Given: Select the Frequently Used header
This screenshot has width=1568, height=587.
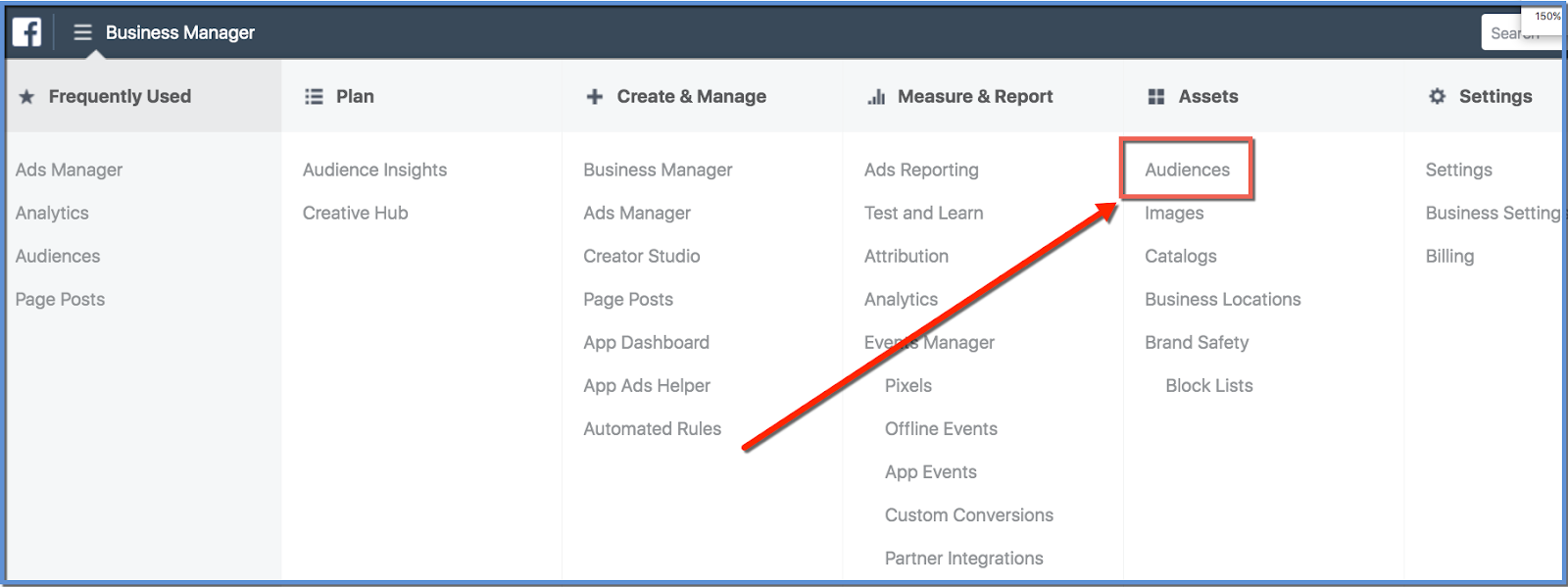Looking at the screenshot, I should coord(120,96).
